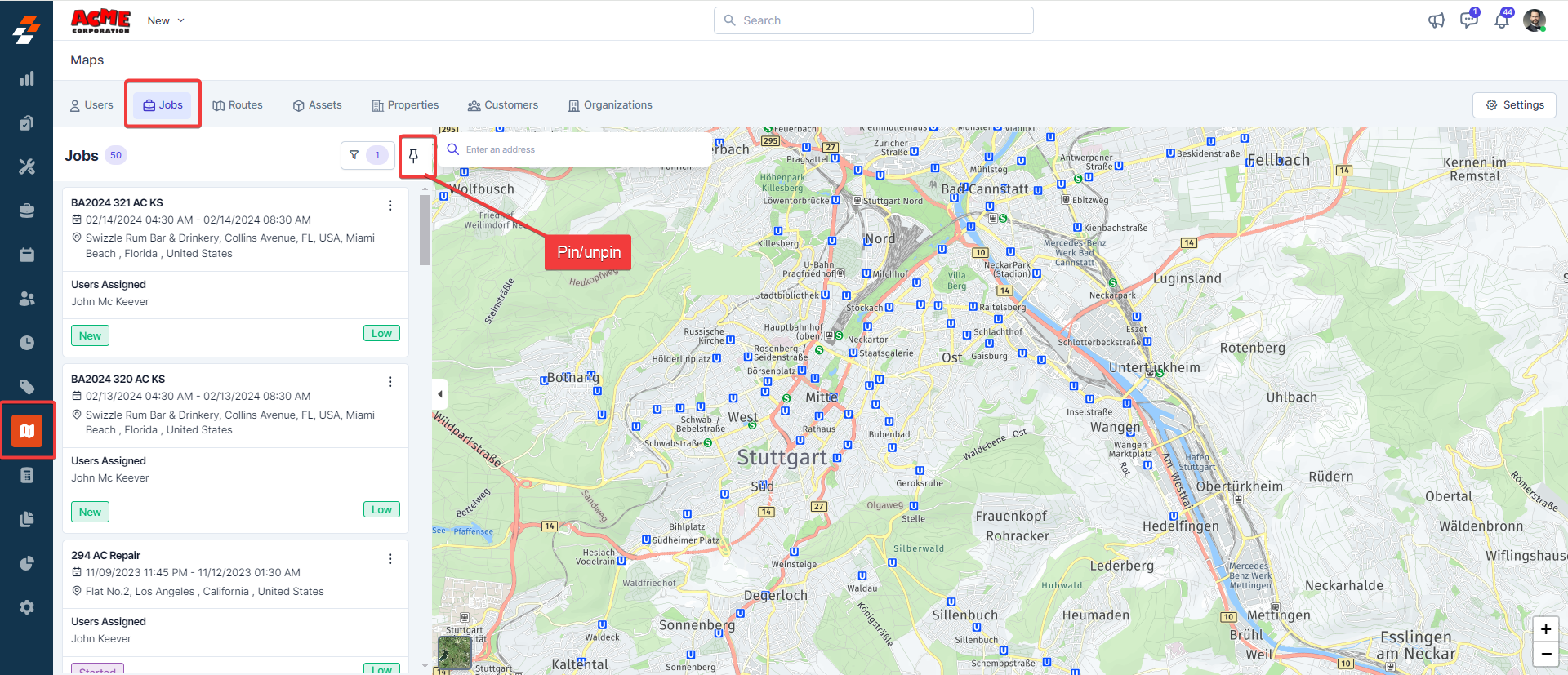This screenshot has width=1568, height=675.
Task: Switch to the Customers tab
Action: 503,105
